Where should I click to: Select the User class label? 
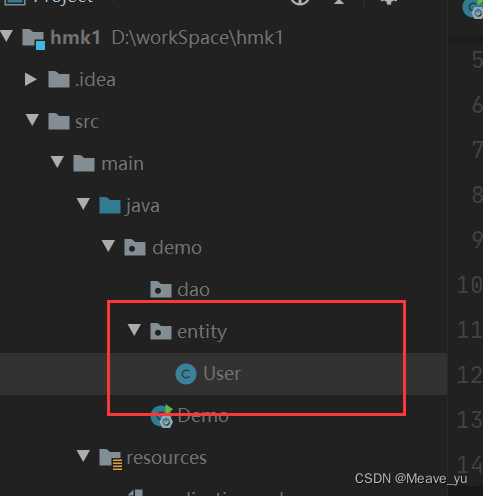(222, 373)
